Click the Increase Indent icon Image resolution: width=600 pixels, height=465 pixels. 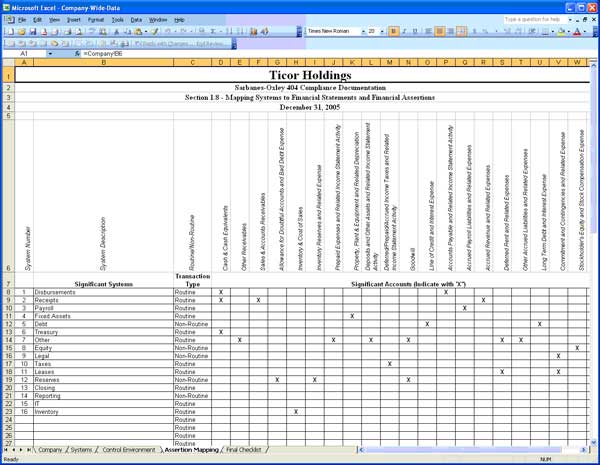pos(532,31)
